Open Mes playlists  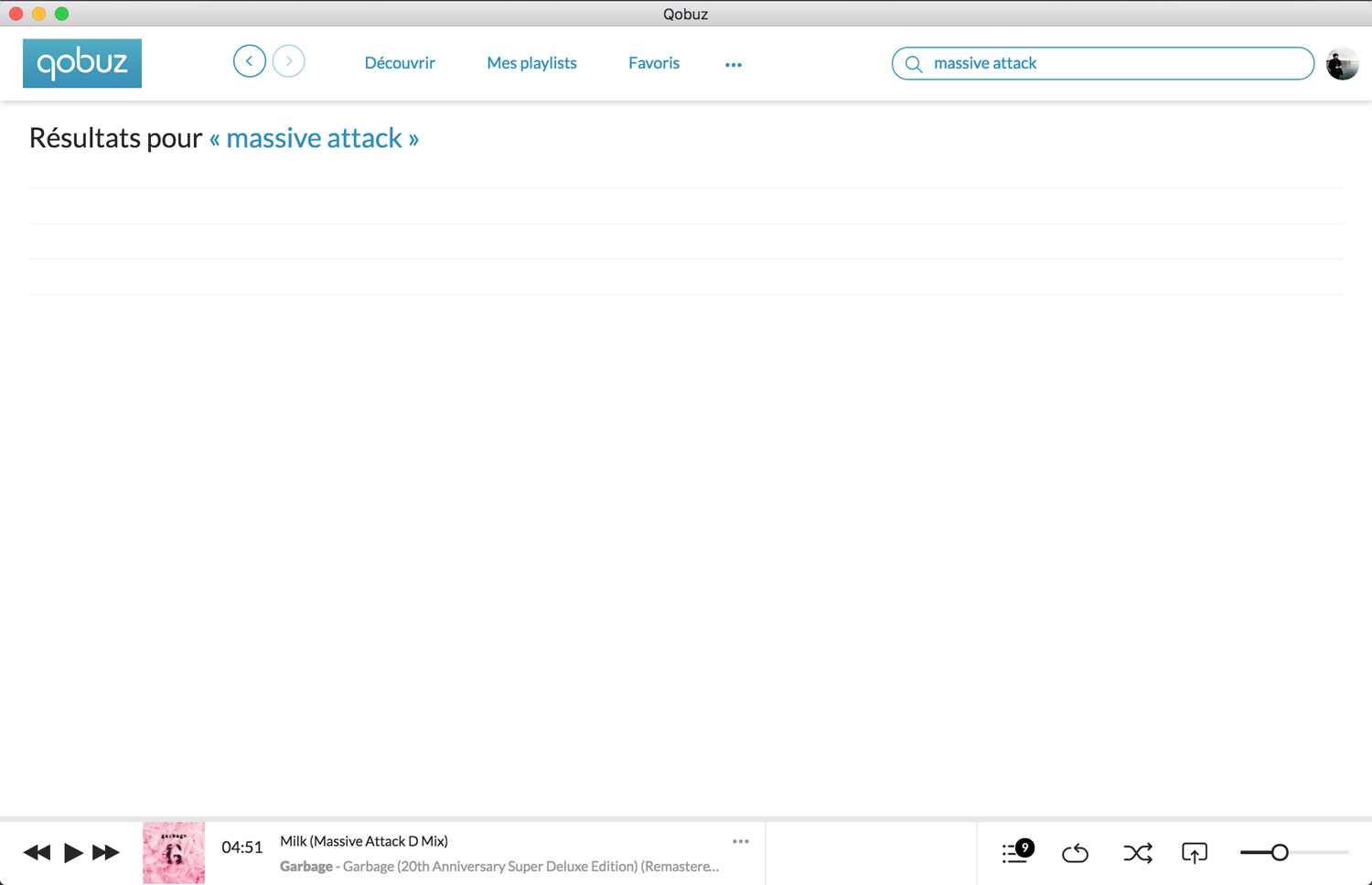click(x=531, y=63)
